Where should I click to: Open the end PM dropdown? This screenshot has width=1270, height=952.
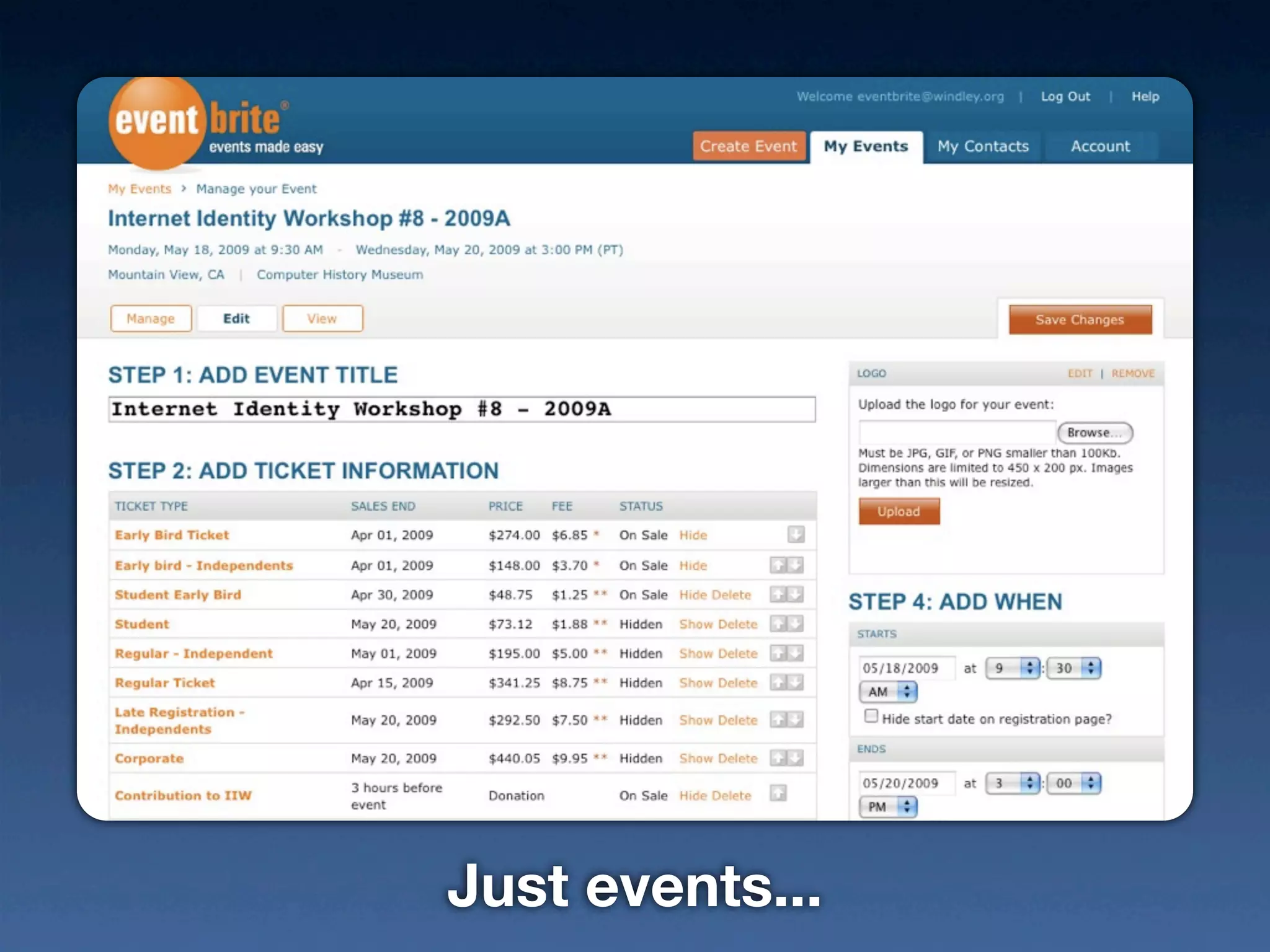[888, 807]
